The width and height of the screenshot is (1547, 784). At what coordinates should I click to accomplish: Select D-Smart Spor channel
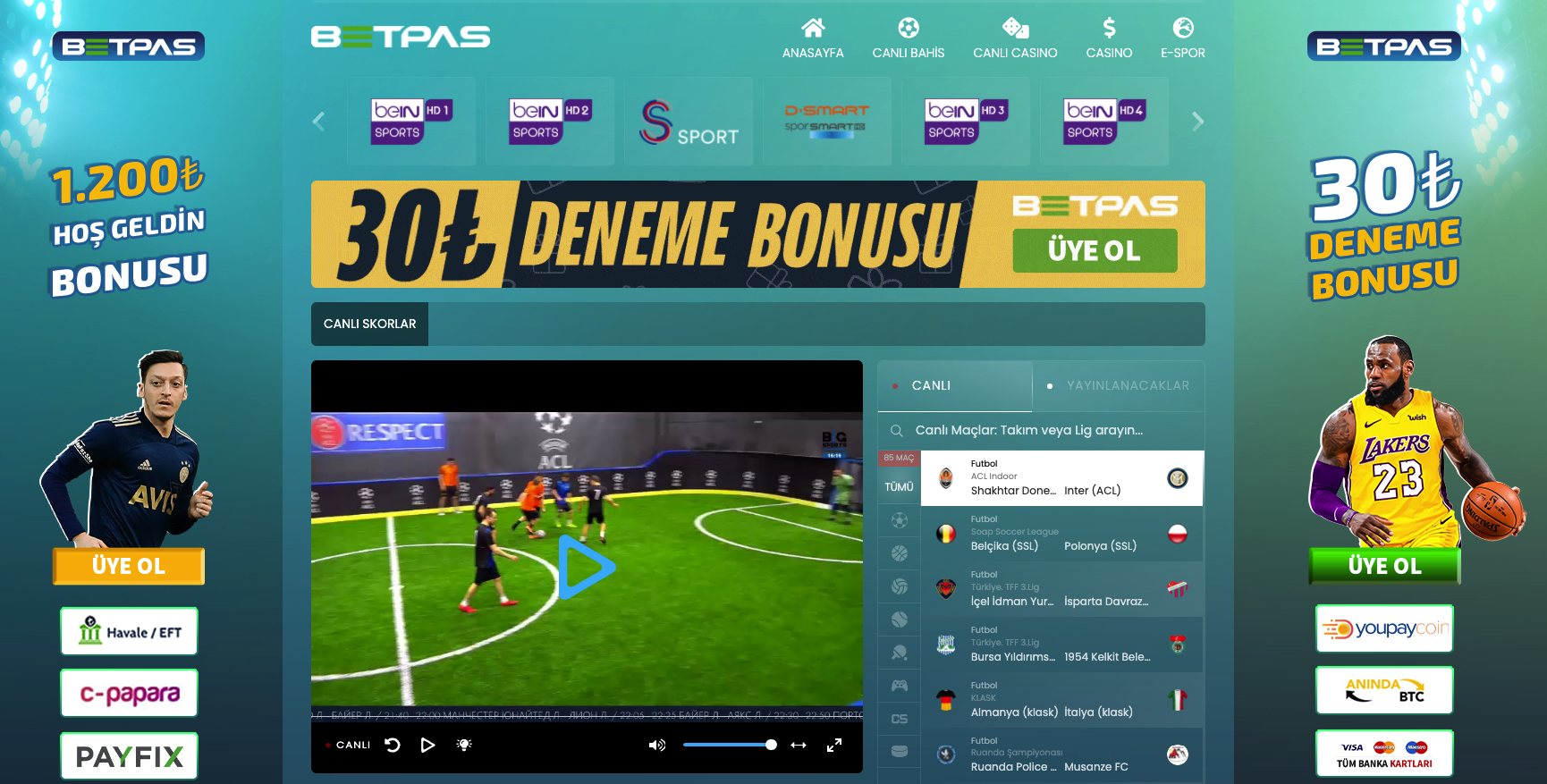pyautogui.click(x=827, y=121)
